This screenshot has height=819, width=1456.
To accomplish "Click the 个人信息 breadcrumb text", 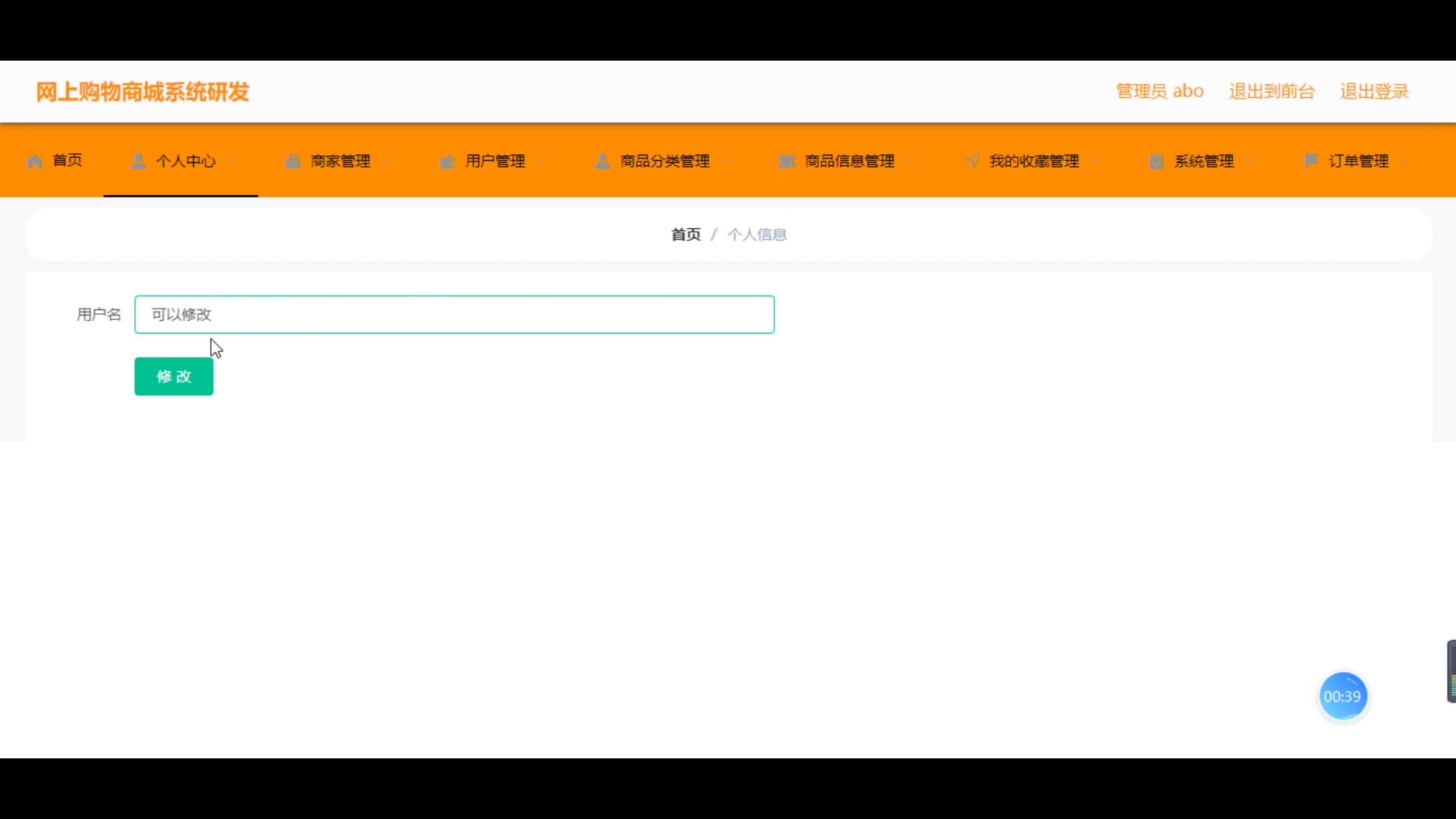I will tap(757, 235).
